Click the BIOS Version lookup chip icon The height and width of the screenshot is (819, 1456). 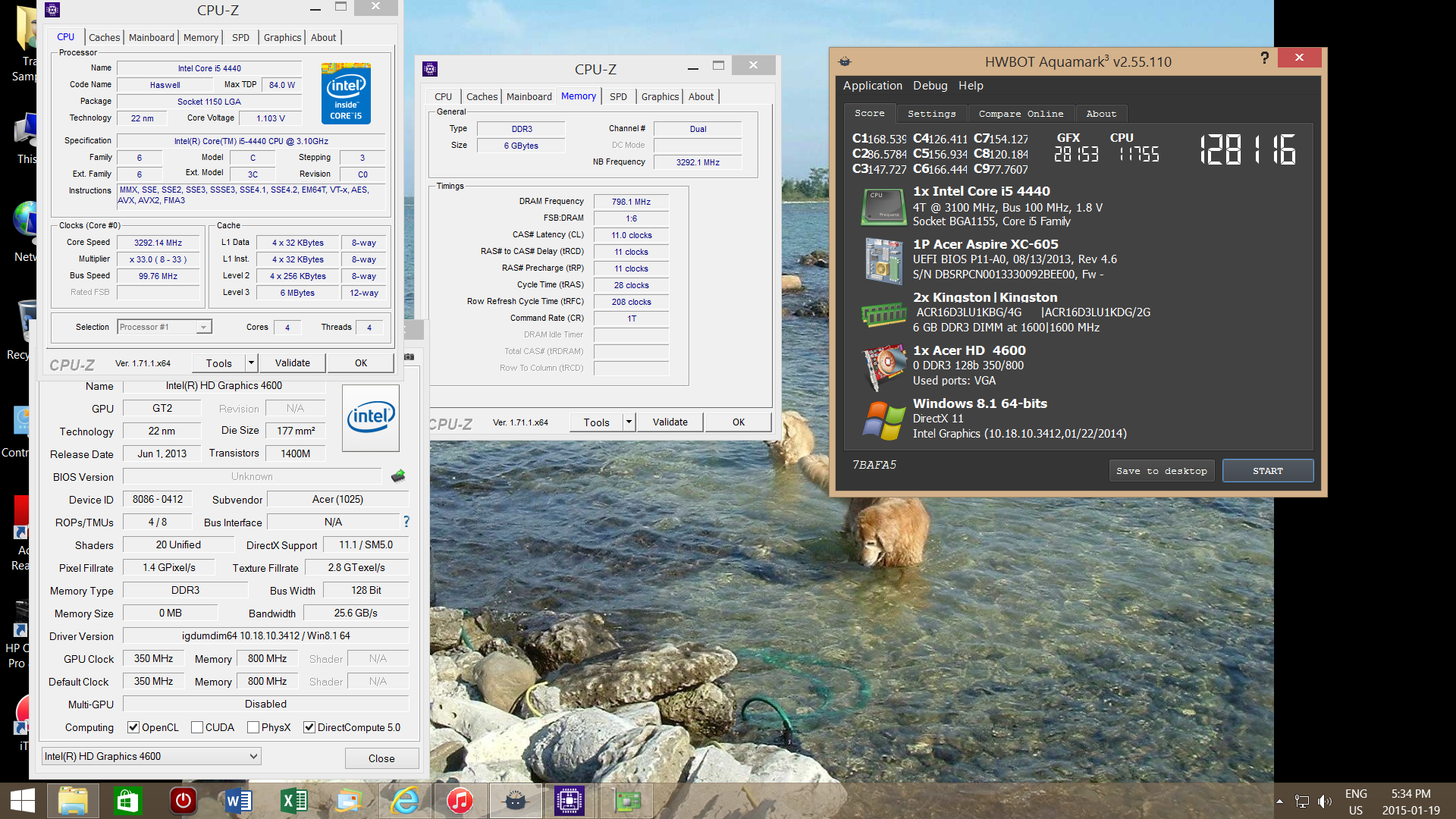point(398,476)
